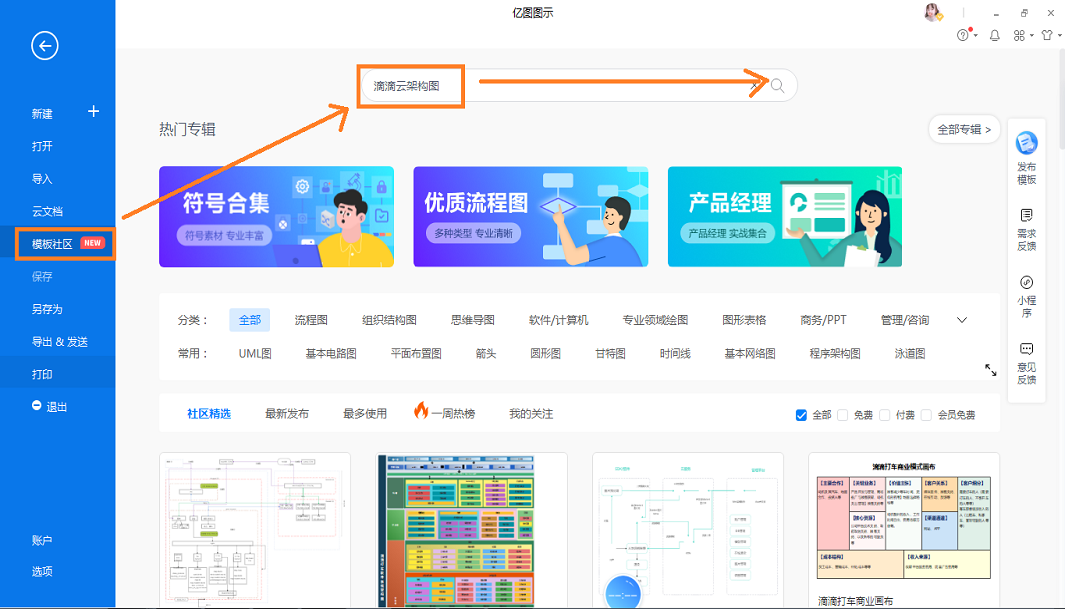Select the 全部 category filter

pyautogui.click(x=250, y=320)
